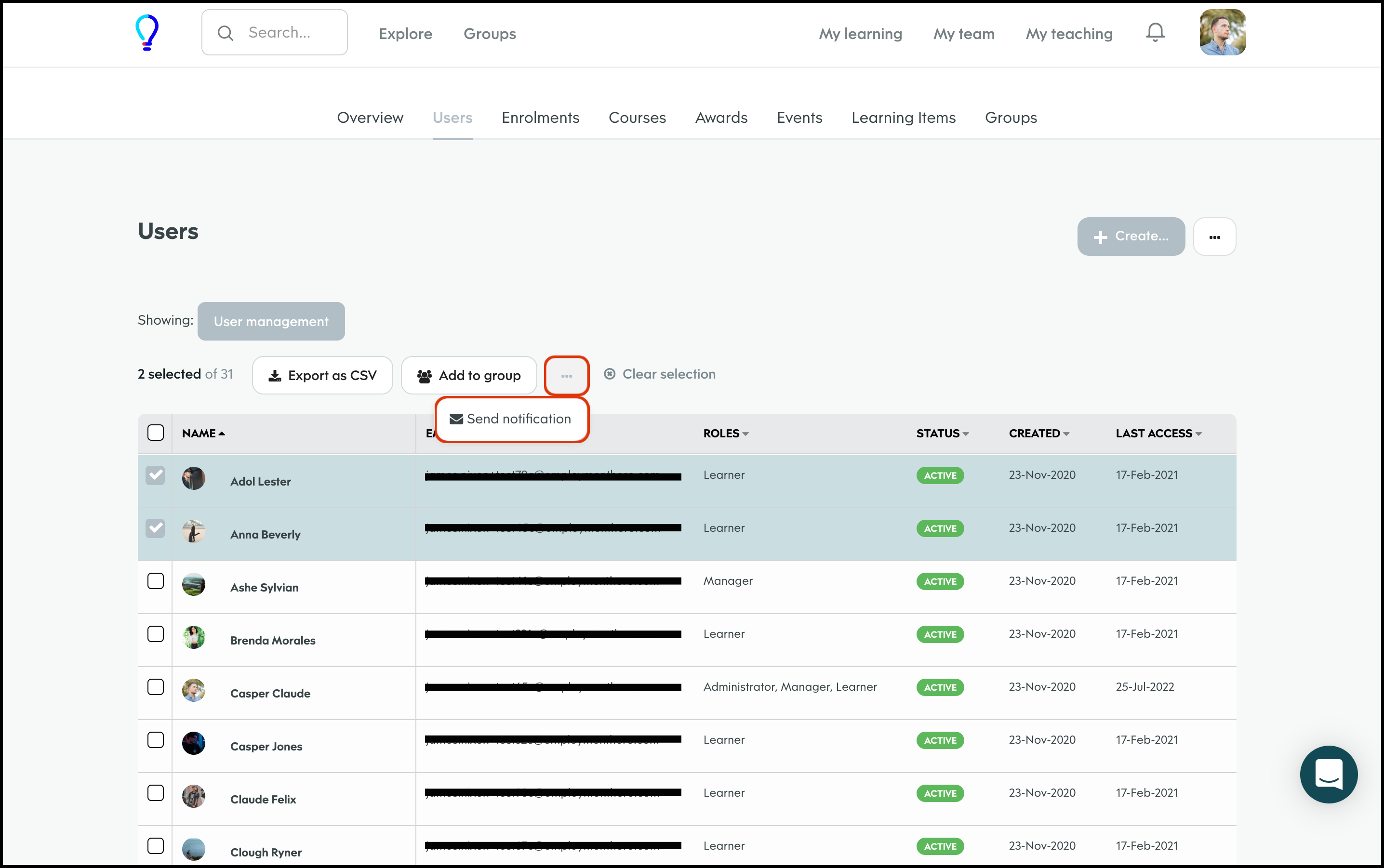Click the User management filter chip
Screen dimensions: 1384x868
click(x=271, y=321)
